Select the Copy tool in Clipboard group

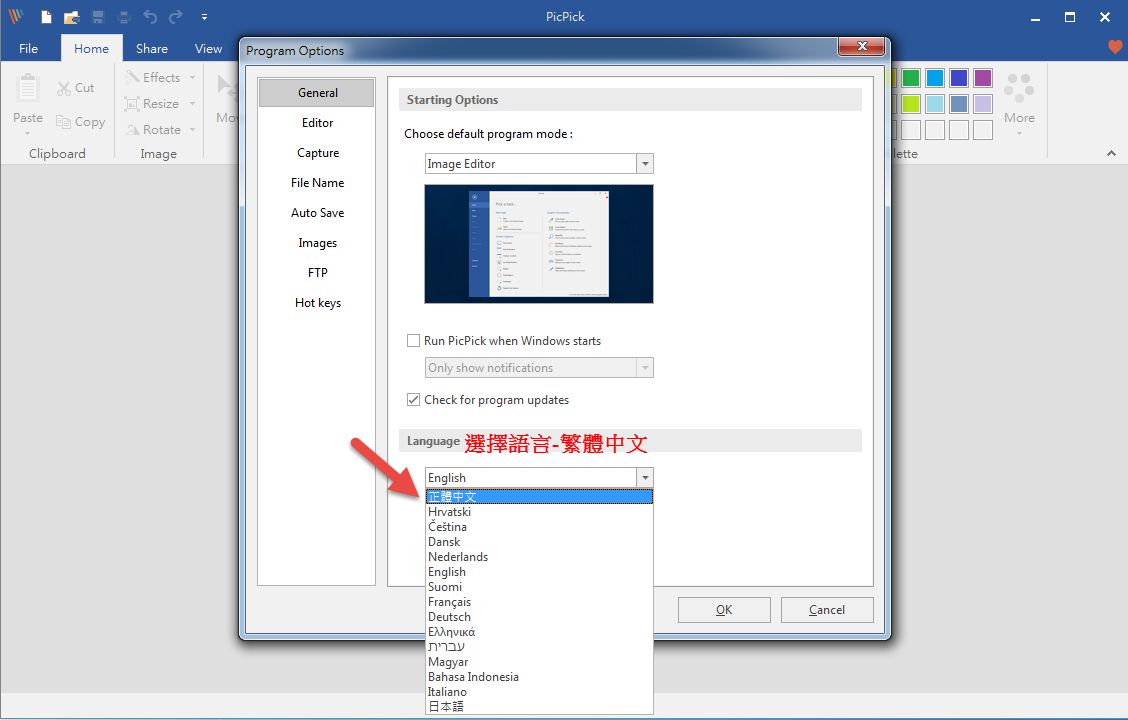pyautogui.click(x=81, y=122)
